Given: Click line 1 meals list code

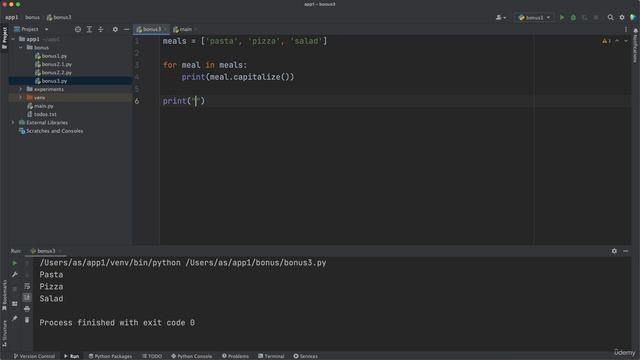Looking at the screenshot, I should point(245,41).
